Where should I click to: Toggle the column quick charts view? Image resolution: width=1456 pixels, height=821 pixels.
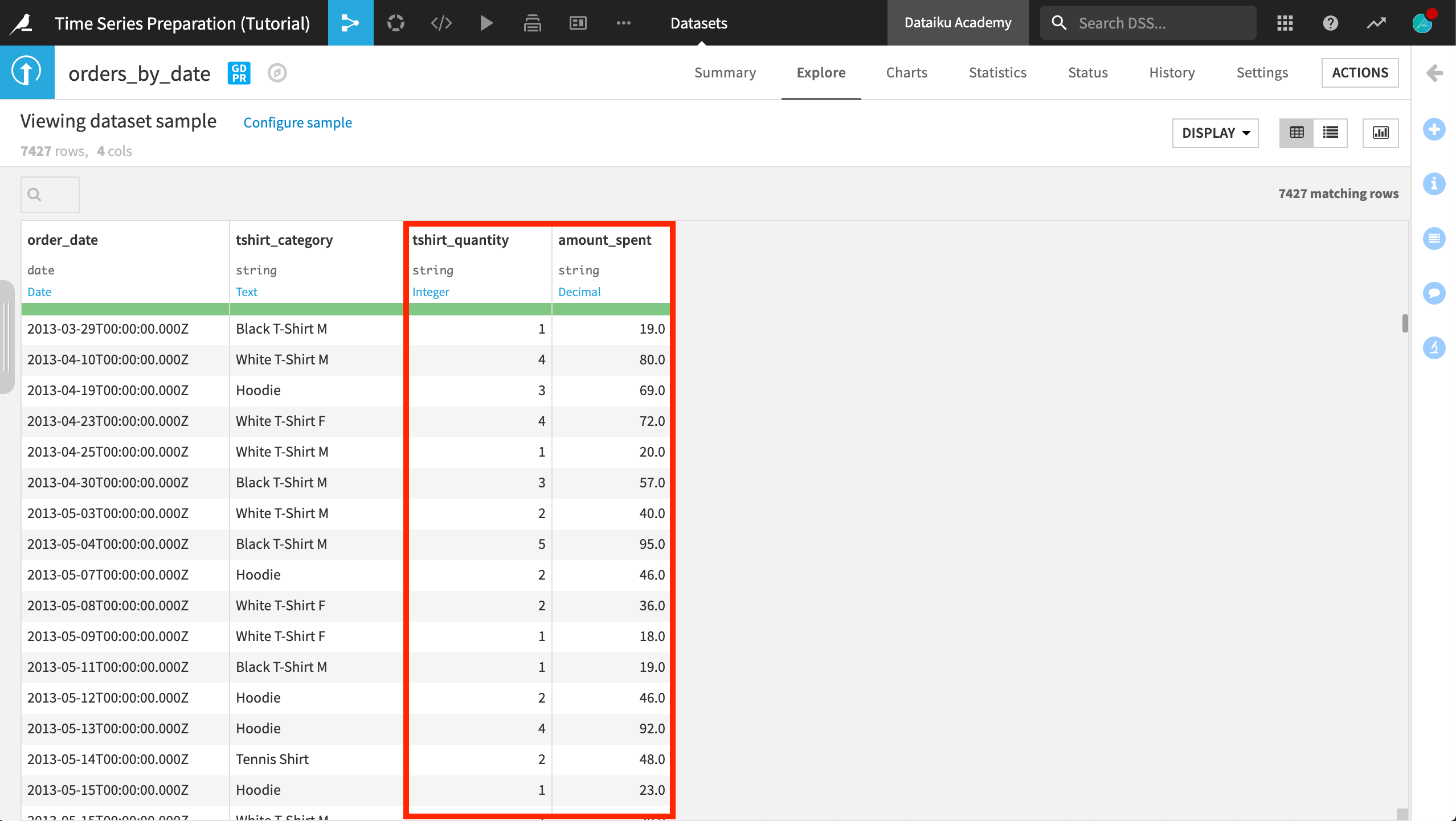(x=1380, y=133)
